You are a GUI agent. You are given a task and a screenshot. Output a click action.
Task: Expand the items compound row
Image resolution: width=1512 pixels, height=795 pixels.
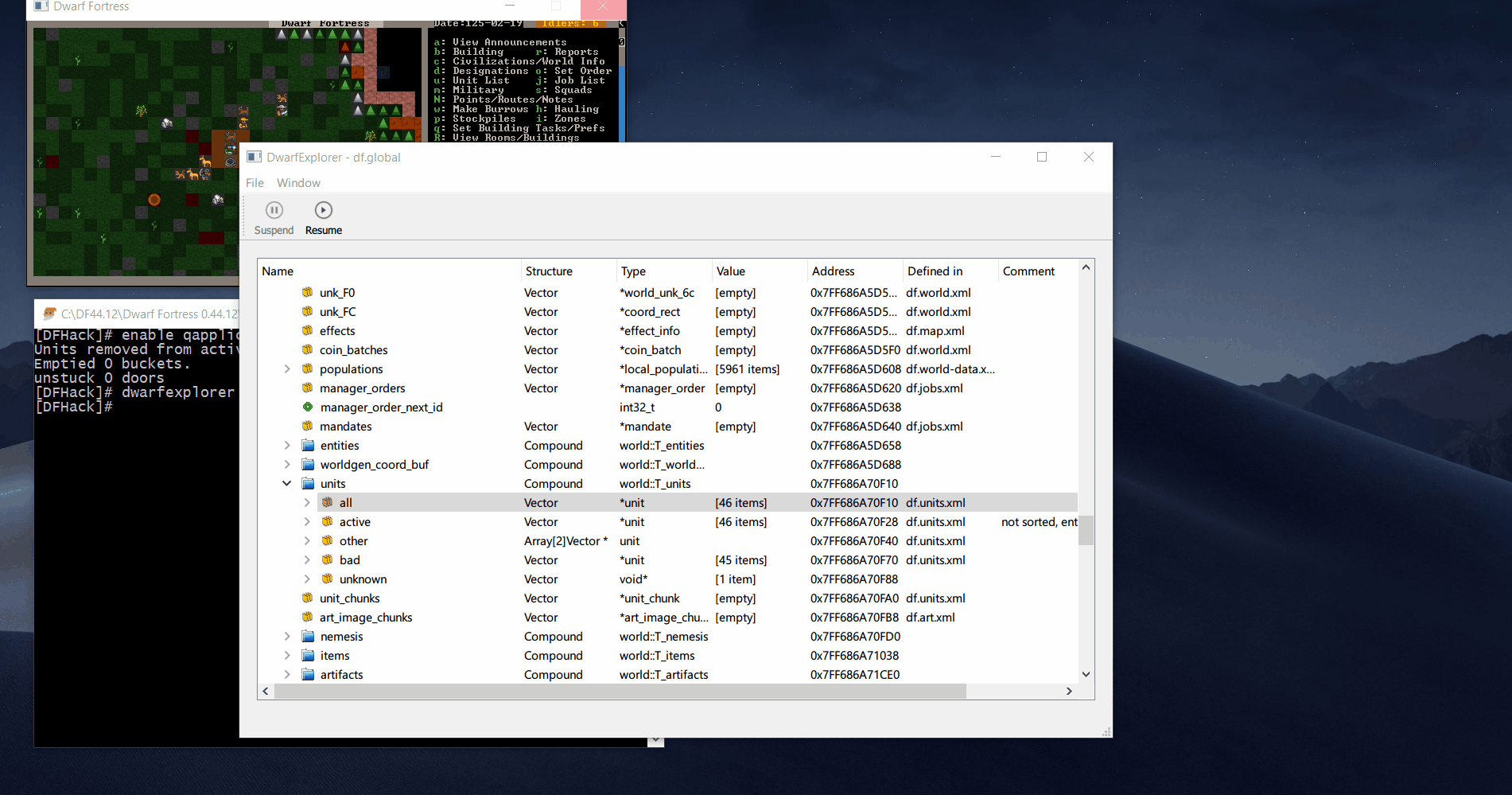(287, 656)
